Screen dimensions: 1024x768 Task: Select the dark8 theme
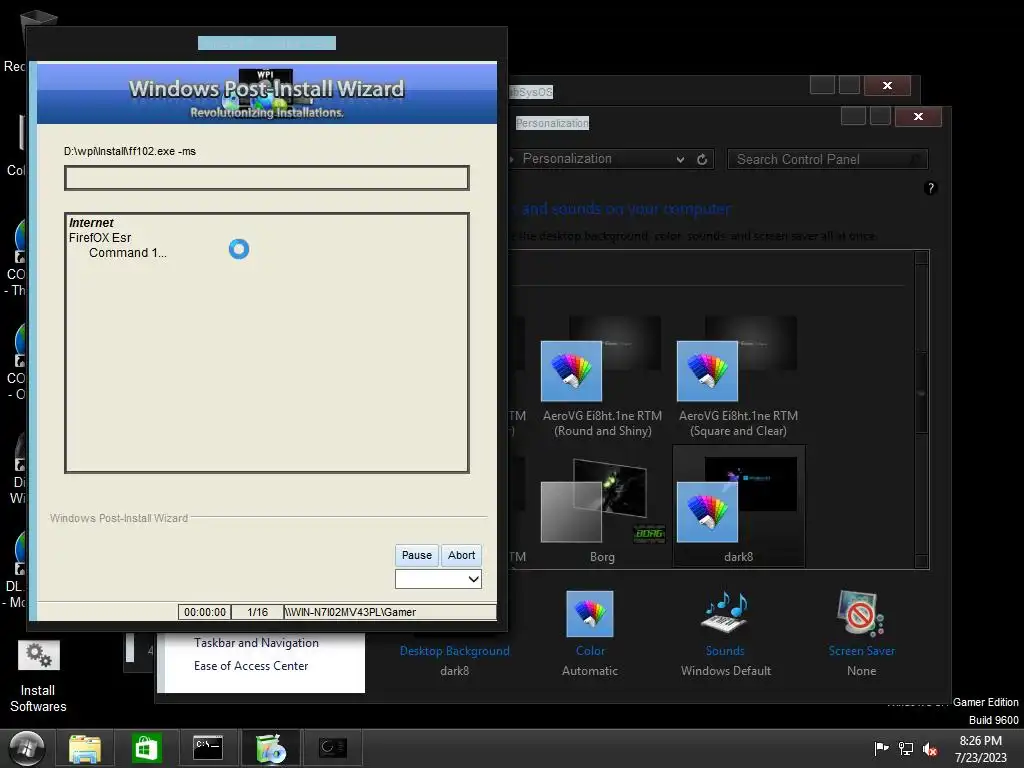(739, 506)
